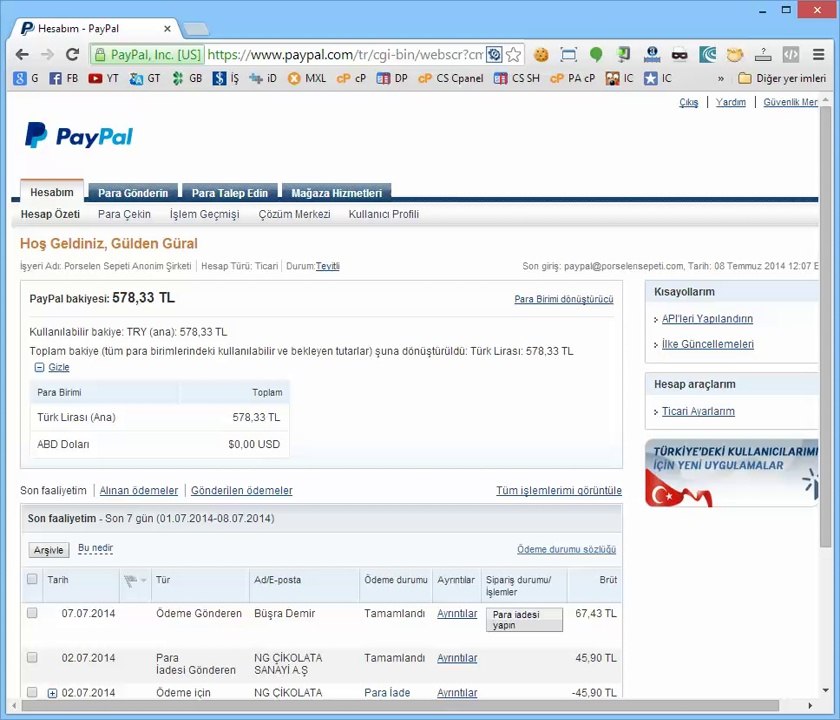Click the flag column icon in table header
This screenshot has width=840, height=720.
[130, 581]
